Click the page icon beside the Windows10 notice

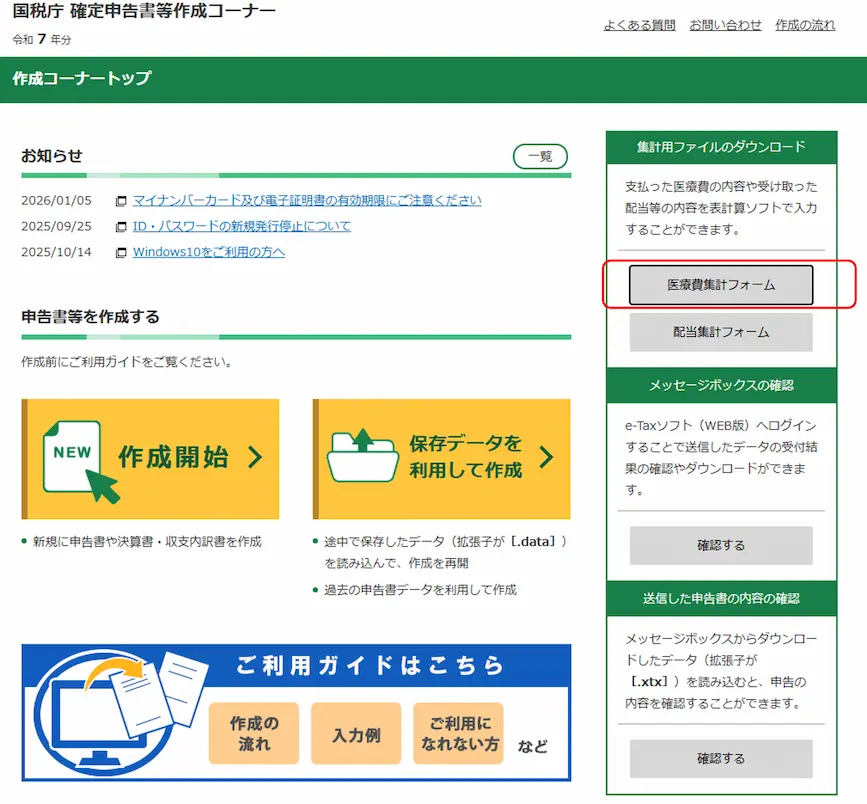point(122,253)
